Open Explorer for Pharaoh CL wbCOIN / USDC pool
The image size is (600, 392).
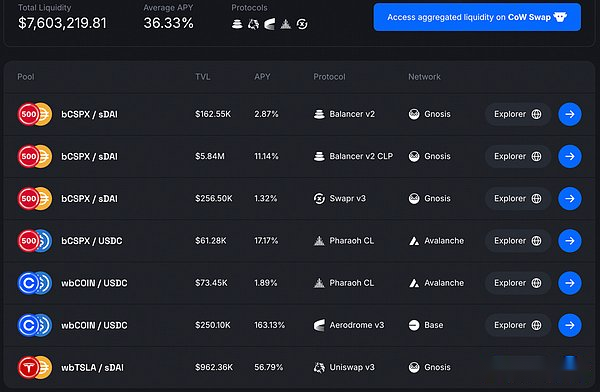click(517, 283)
